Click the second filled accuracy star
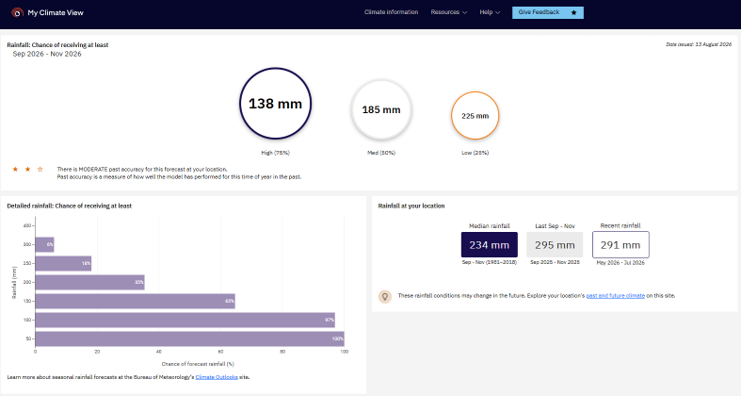Screen dimensions: 741x396 coord(27,169)
